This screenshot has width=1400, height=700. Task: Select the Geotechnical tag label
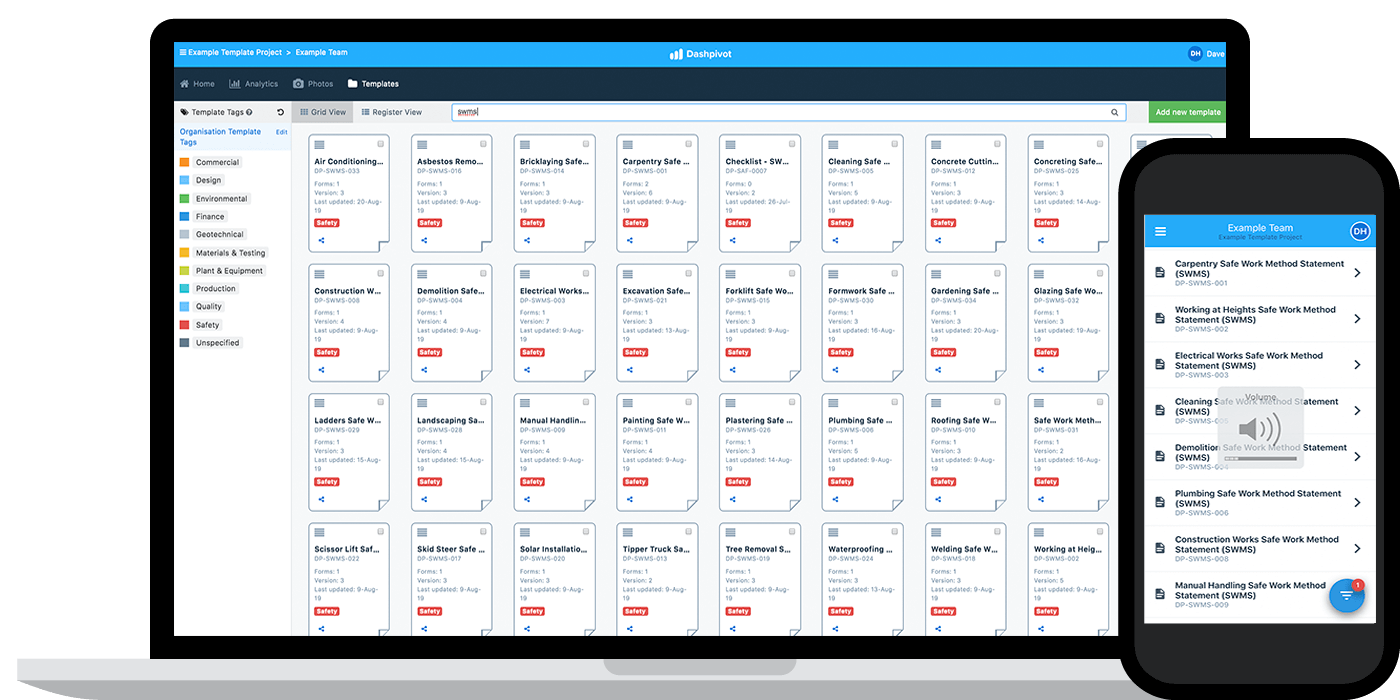[219, 234]
